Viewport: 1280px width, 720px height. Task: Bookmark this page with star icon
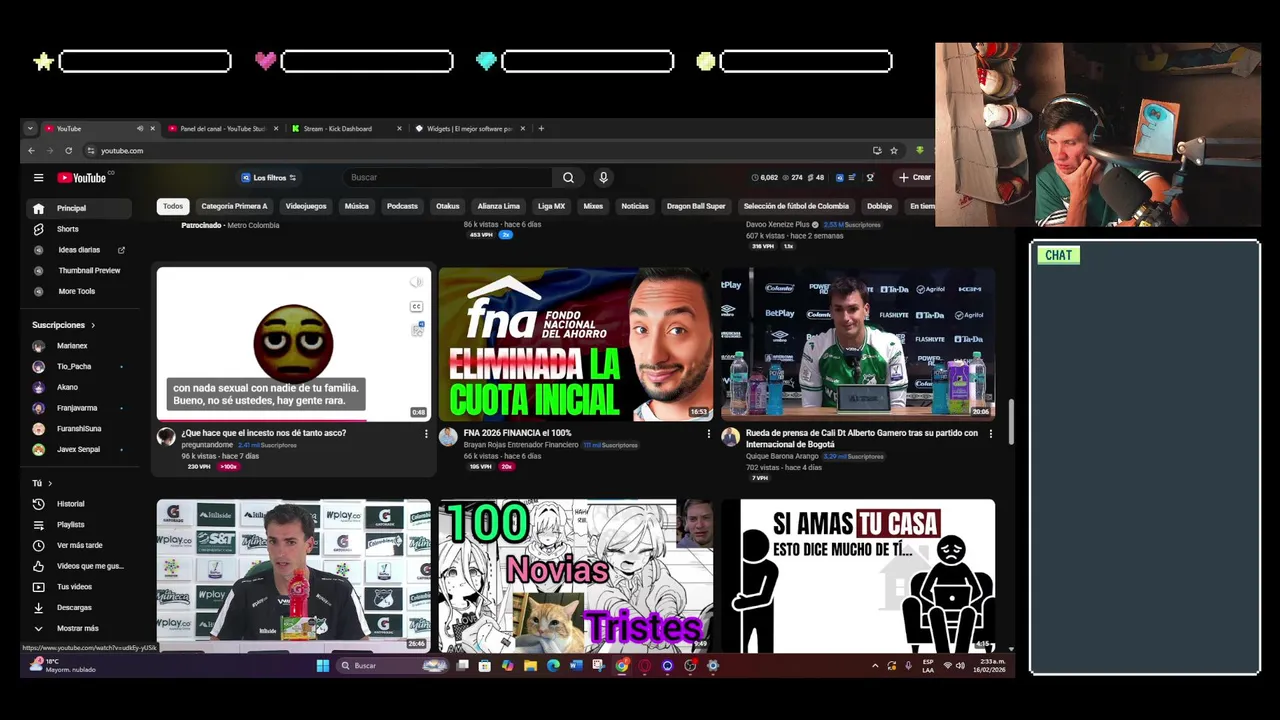[x=894, y=151]
